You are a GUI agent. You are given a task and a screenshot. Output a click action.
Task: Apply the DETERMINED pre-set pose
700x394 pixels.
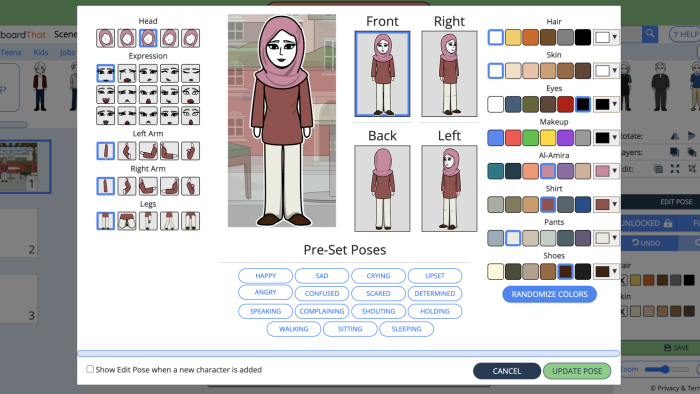(435, 294)
